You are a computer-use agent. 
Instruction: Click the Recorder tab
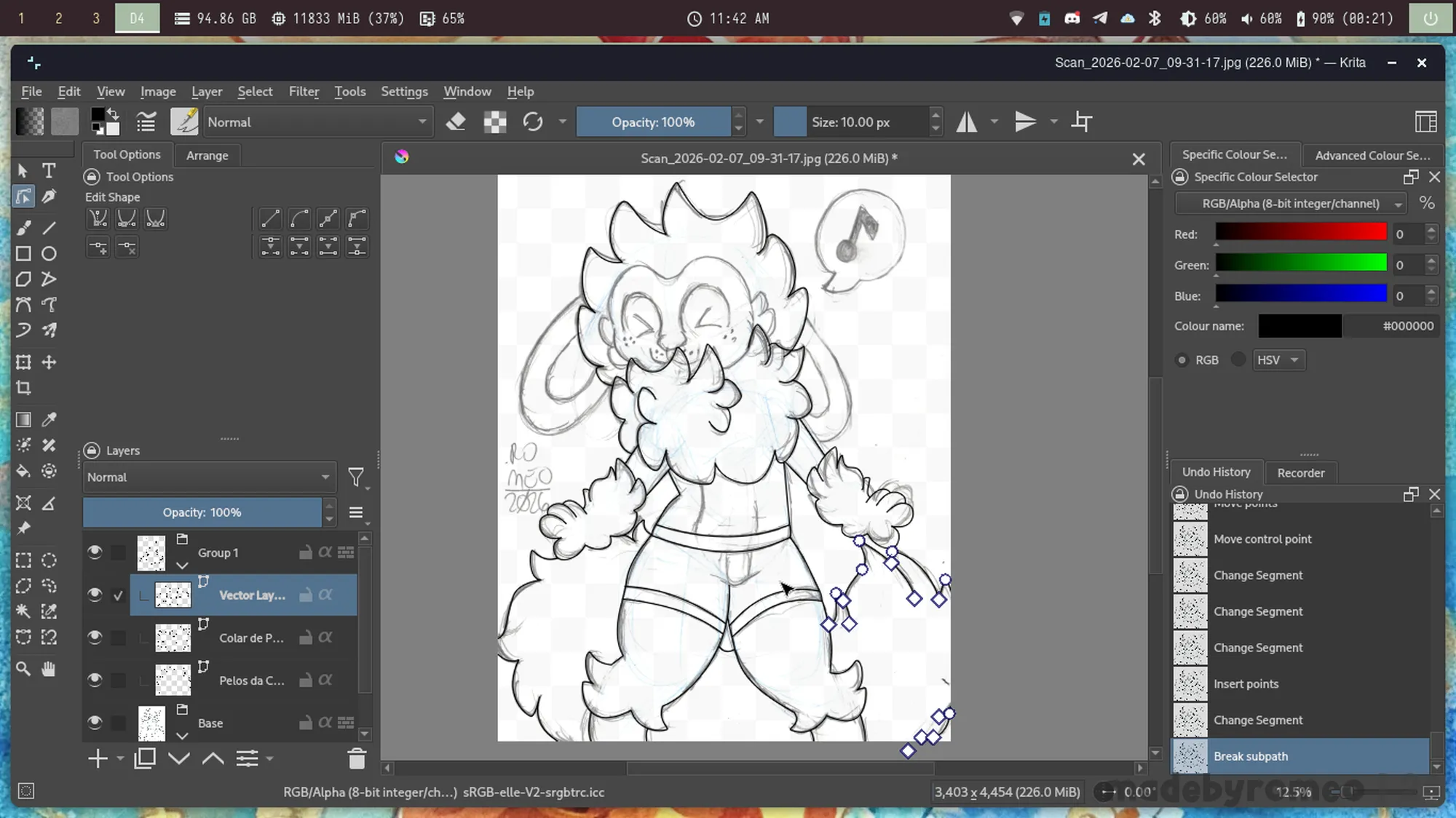[1300, 473]
